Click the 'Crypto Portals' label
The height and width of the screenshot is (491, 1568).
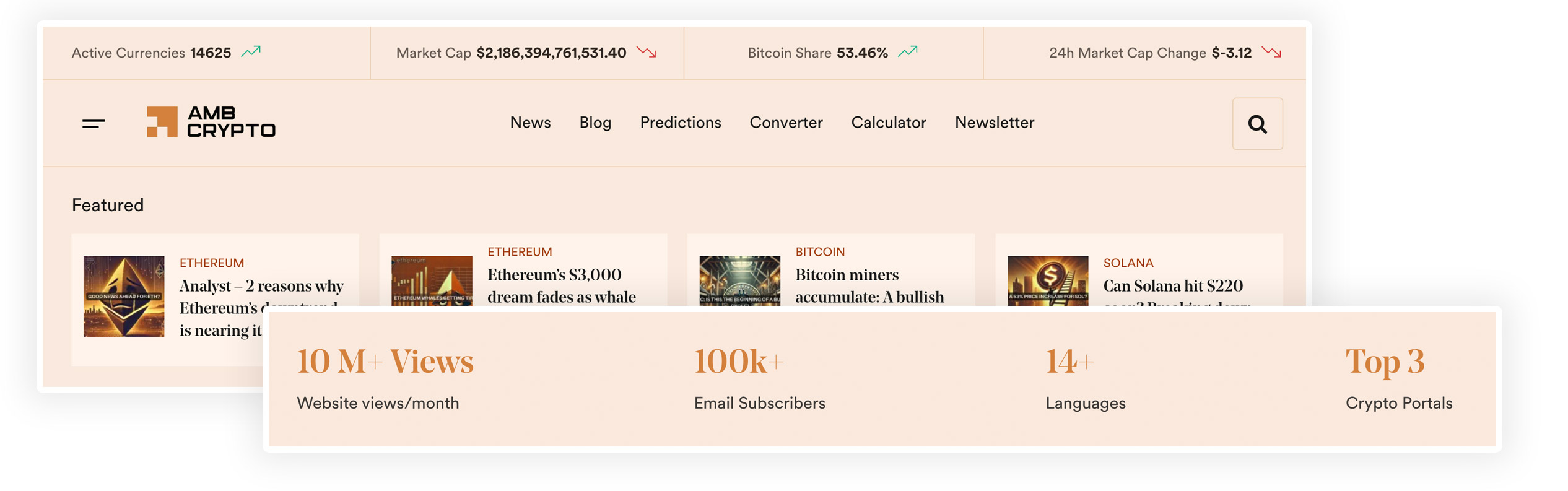pyautogui.click(x=1399, y=404)
